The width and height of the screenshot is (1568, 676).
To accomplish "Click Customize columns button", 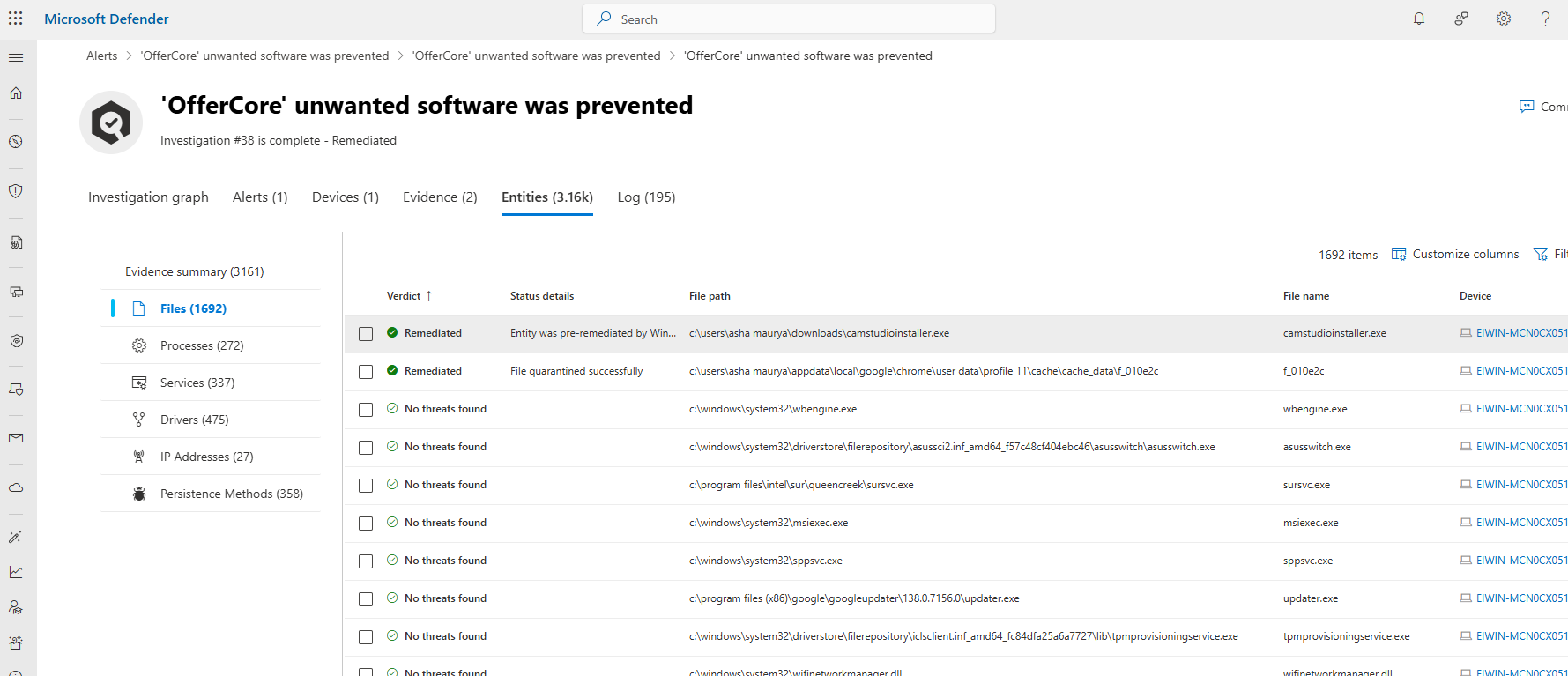I will 1455,254.
